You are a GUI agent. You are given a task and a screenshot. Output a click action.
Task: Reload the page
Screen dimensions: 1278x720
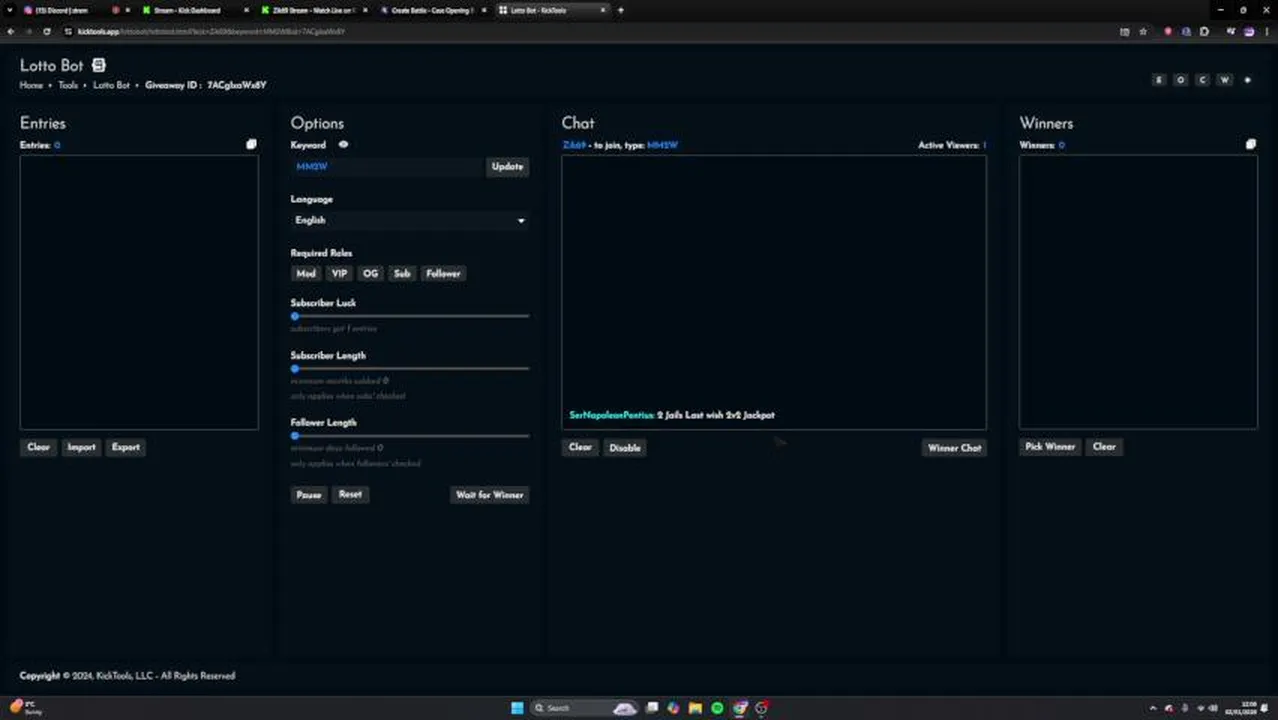point(46,32)
